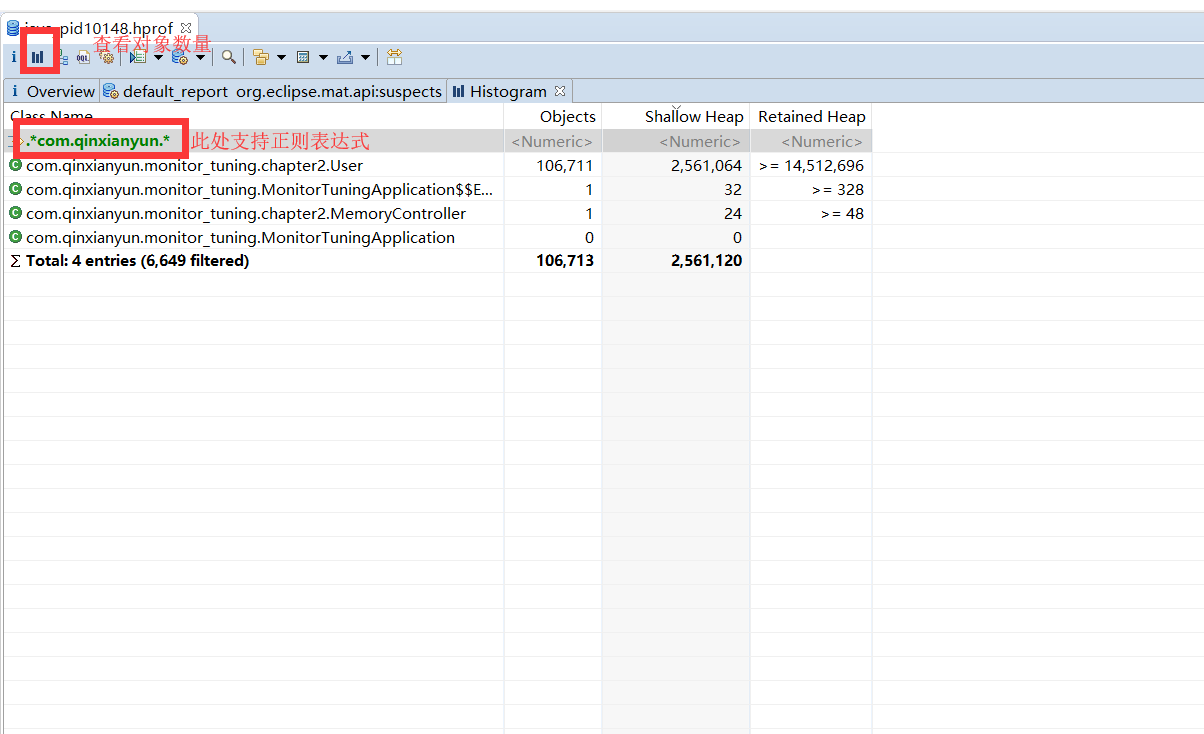1204x734 pixels.
Task: Click the Compare to another heap dump icon
Action: click(x=394, y=57)
